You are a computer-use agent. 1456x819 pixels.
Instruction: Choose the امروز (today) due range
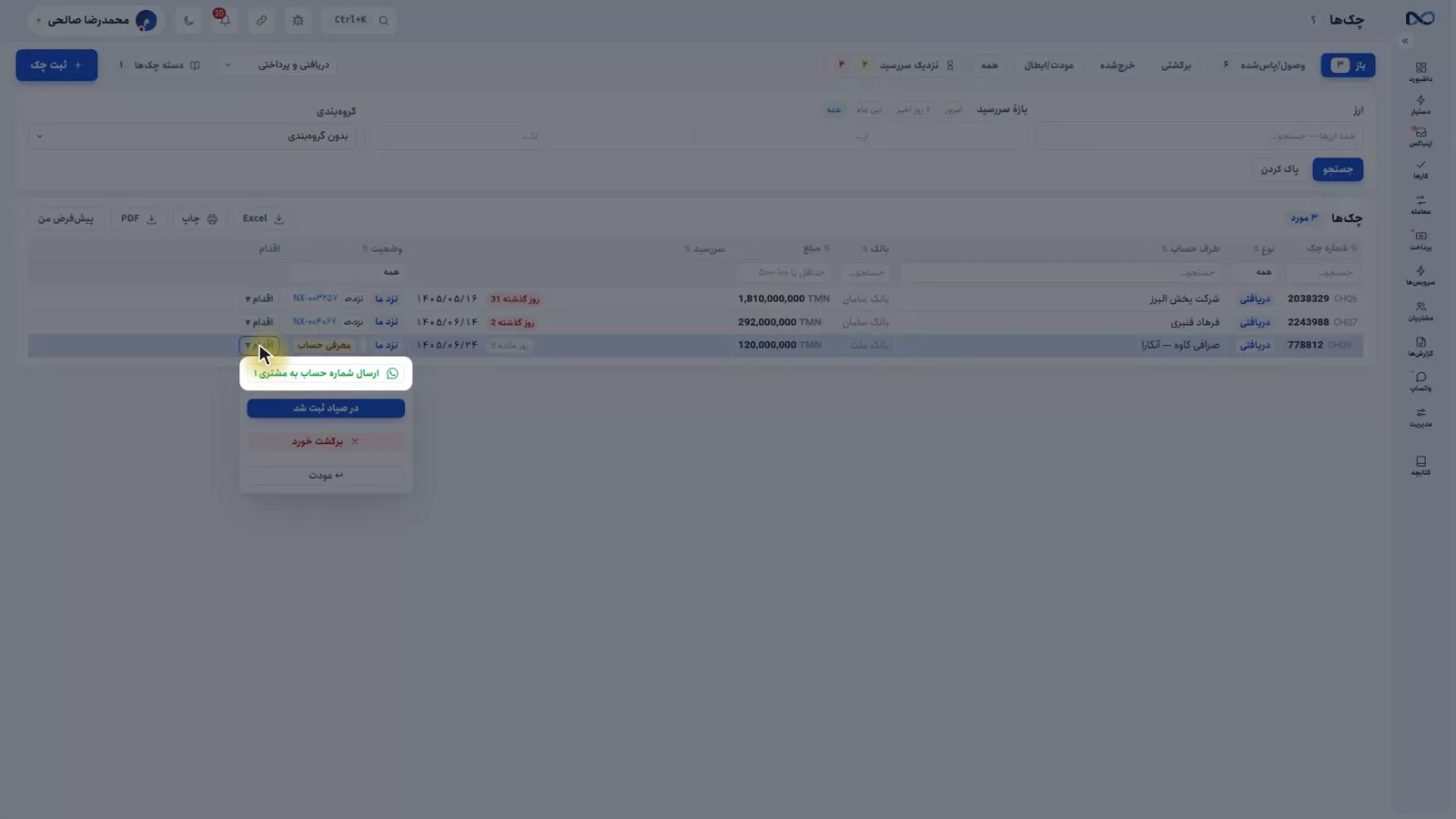(x=953, y=110)
